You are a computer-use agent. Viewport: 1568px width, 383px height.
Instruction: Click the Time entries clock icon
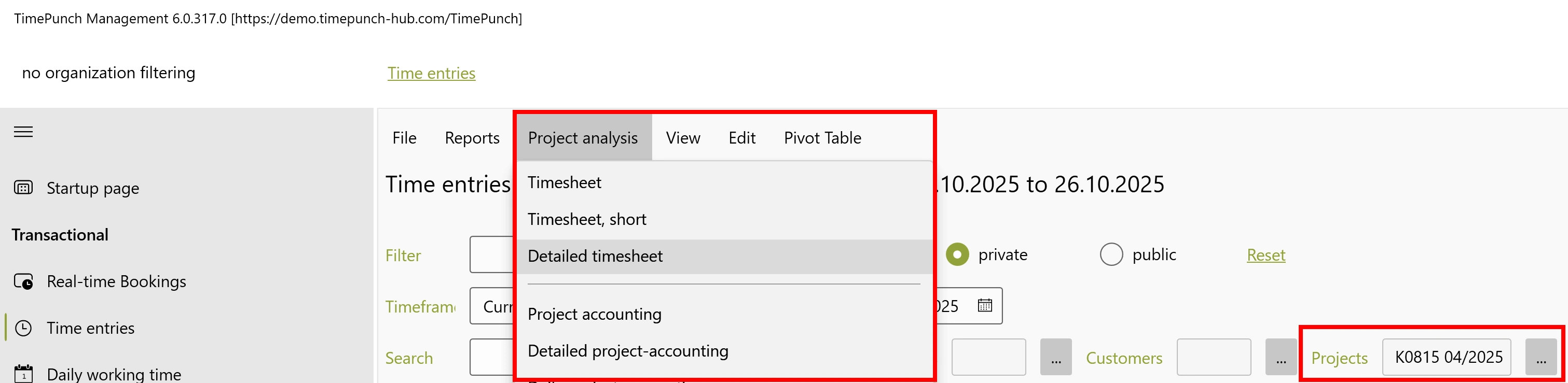pos(23,328)
